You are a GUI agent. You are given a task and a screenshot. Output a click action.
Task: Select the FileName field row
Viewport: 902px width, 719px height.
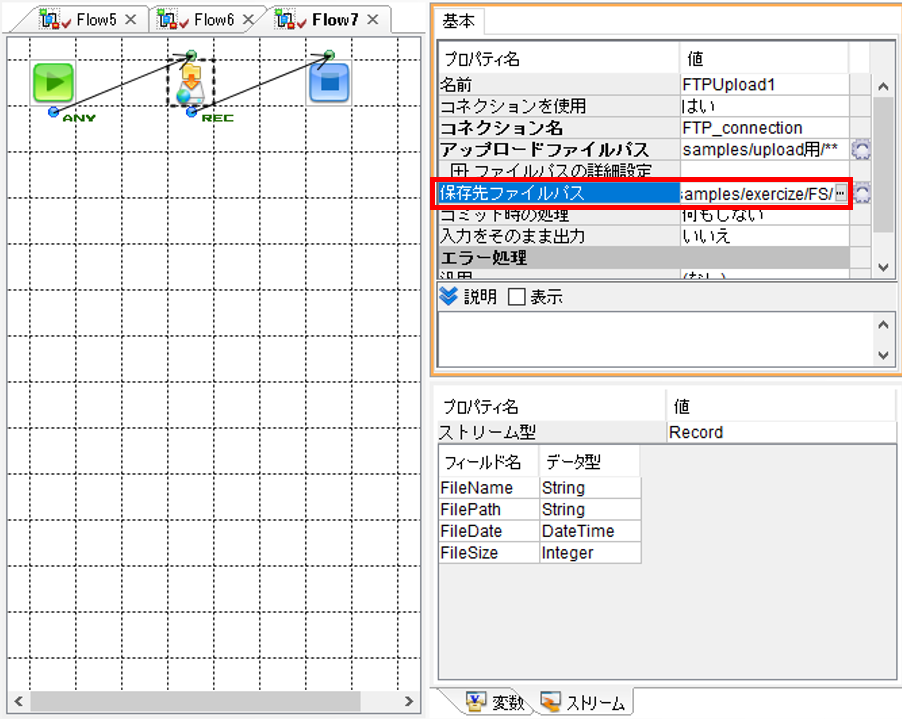(x=540, y=488)
